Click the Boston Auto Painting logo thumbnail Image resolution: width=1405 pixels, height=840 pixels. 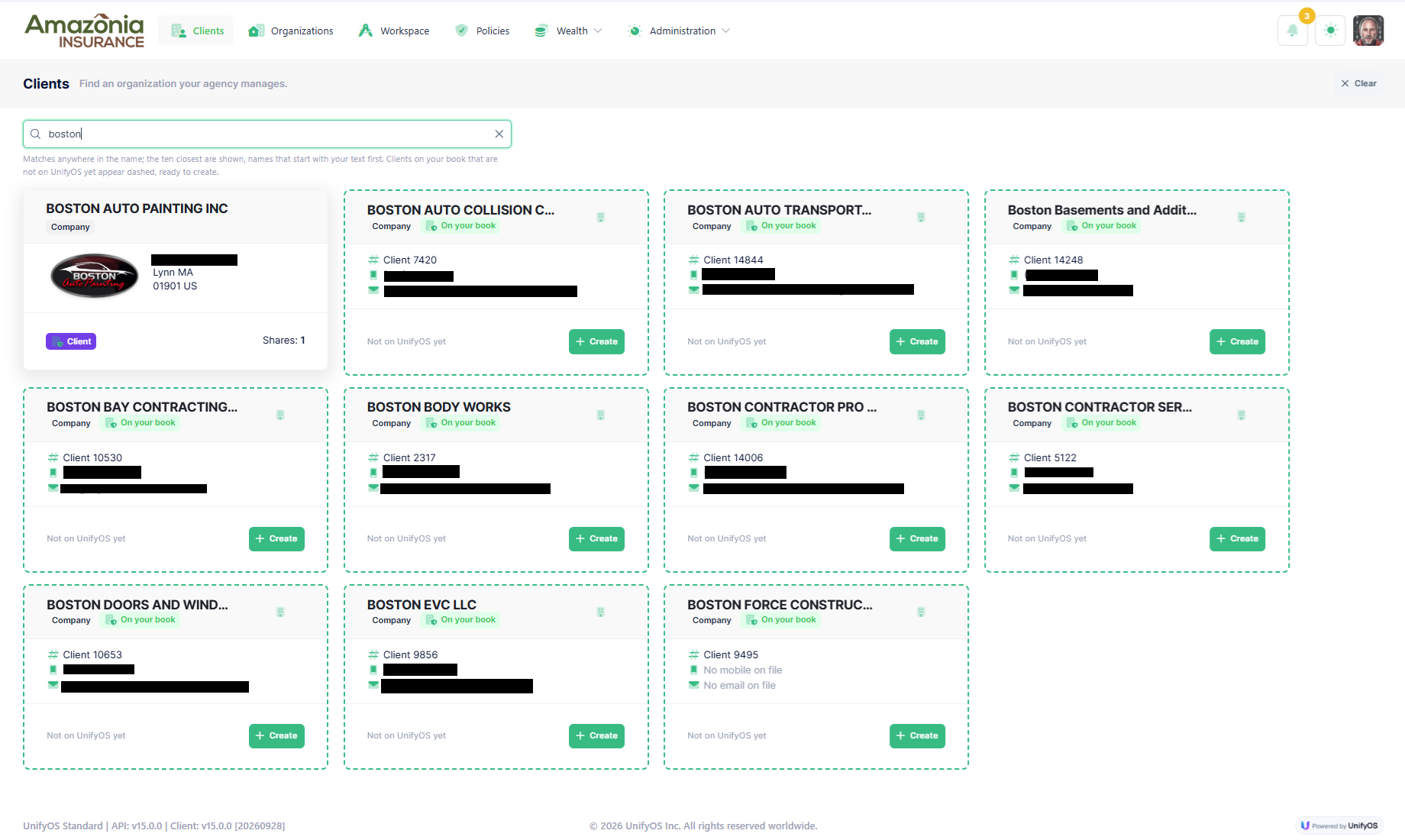[94, 276]
